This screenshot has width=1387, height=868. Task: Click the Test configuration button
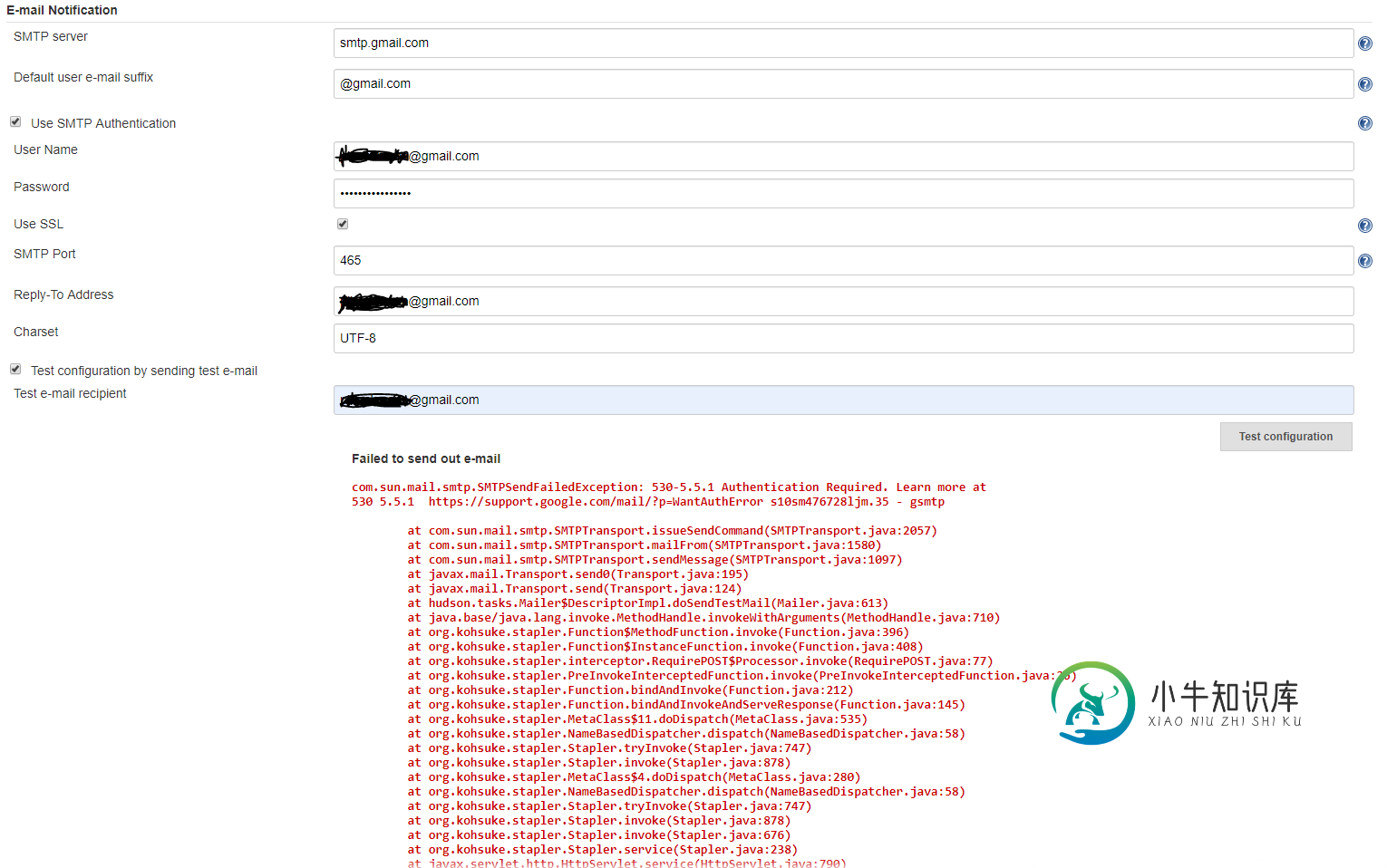click(x=1285, y=437)
